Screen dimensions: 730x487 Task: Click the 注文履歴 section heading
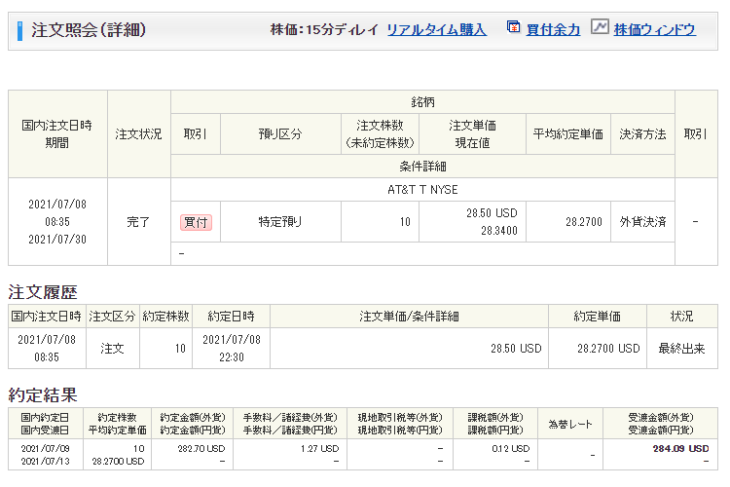point(43,292)
